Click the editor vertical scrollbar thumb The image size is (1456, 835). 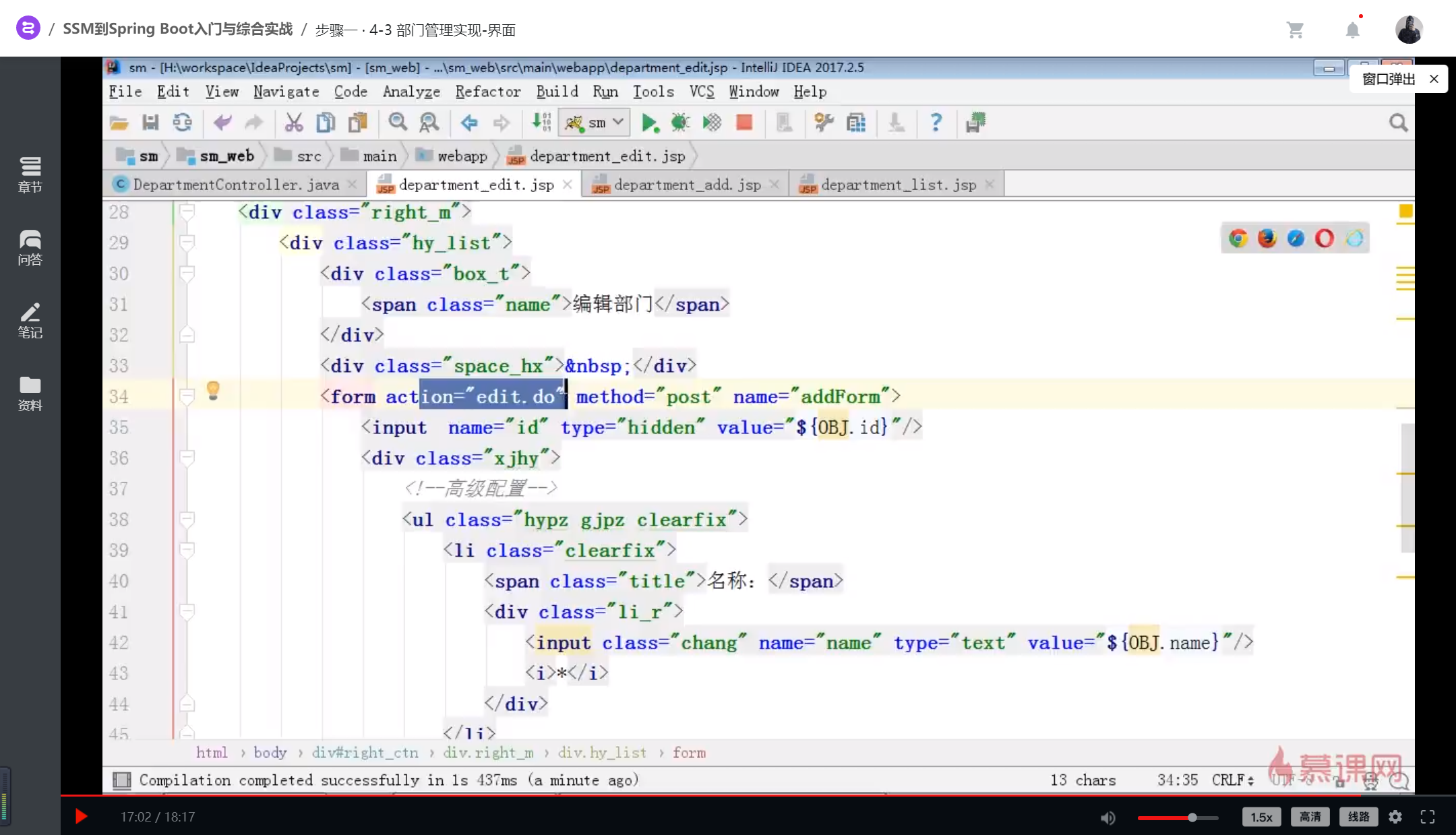click(x=1407, y=488)
